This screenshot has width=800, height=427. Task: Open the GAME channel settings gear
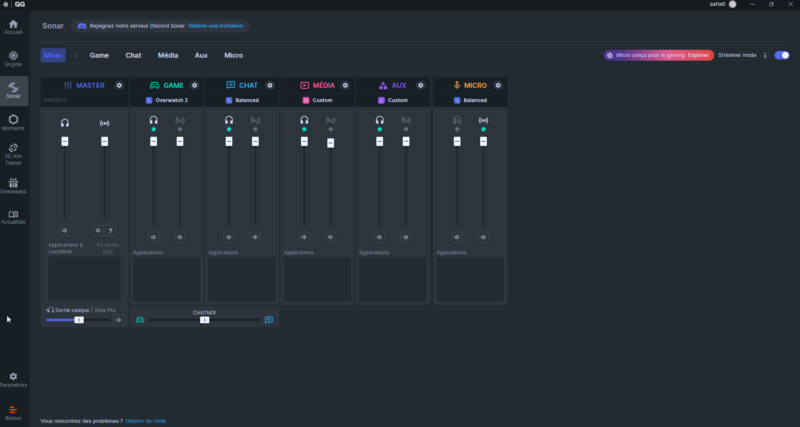[194, 85]
